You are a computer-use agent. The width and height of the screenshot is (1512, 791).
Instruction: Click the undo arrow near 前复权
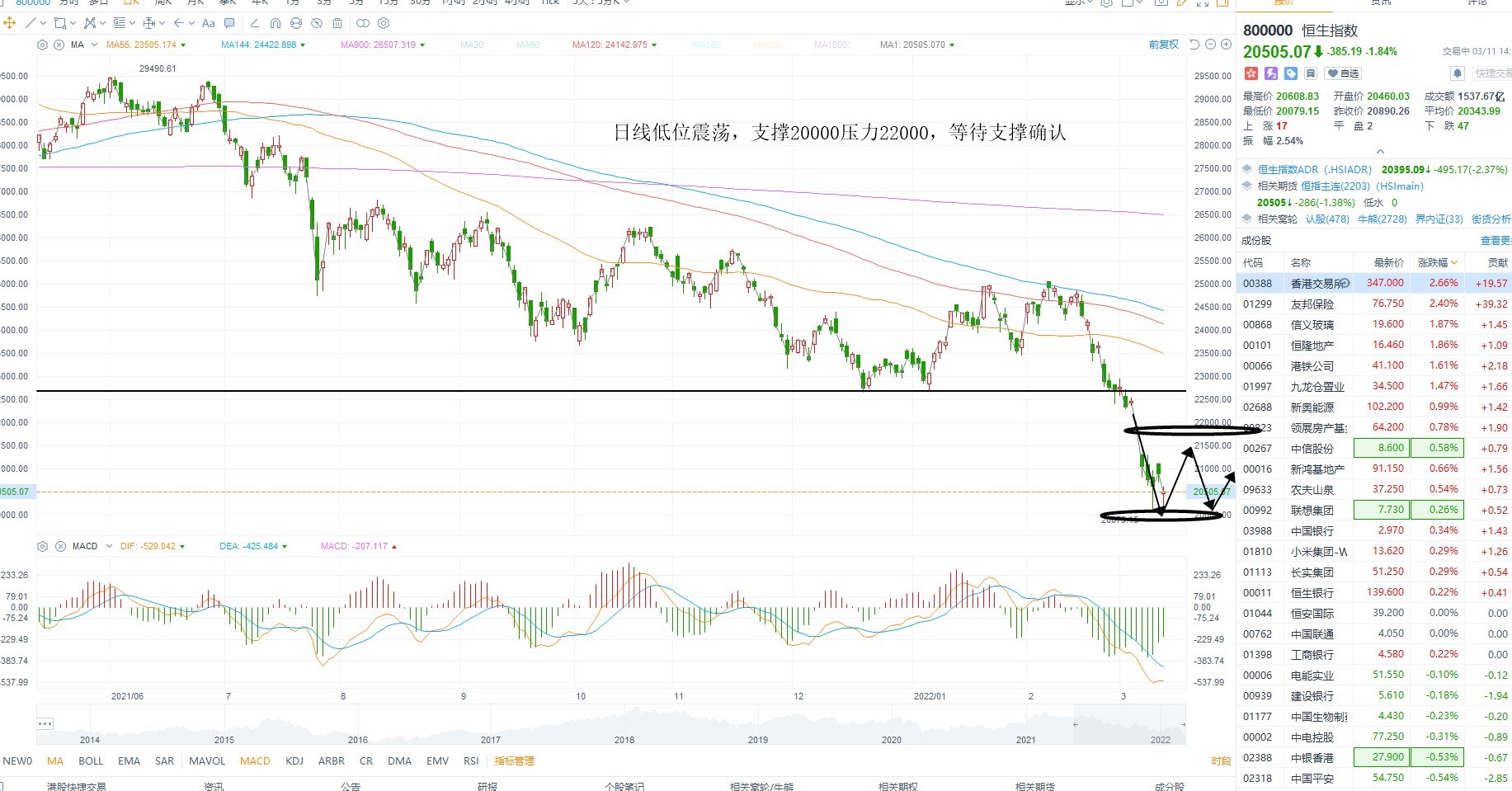pyautogui.click(x=1194, y=45)
